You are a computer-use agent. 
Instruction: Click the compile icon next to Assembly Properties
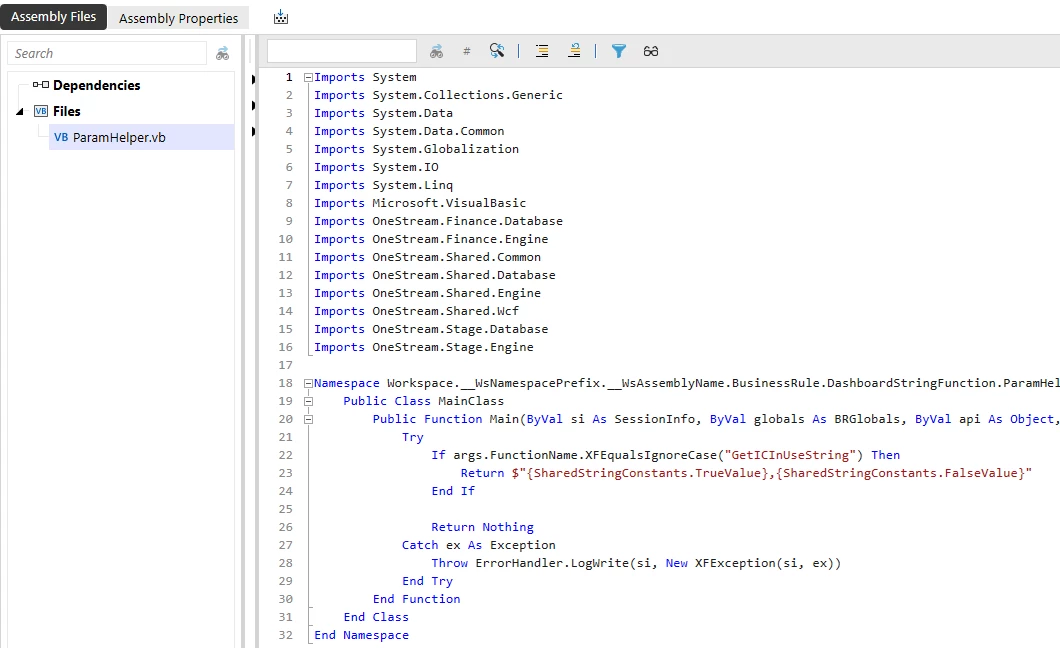(x=281, y=18)
